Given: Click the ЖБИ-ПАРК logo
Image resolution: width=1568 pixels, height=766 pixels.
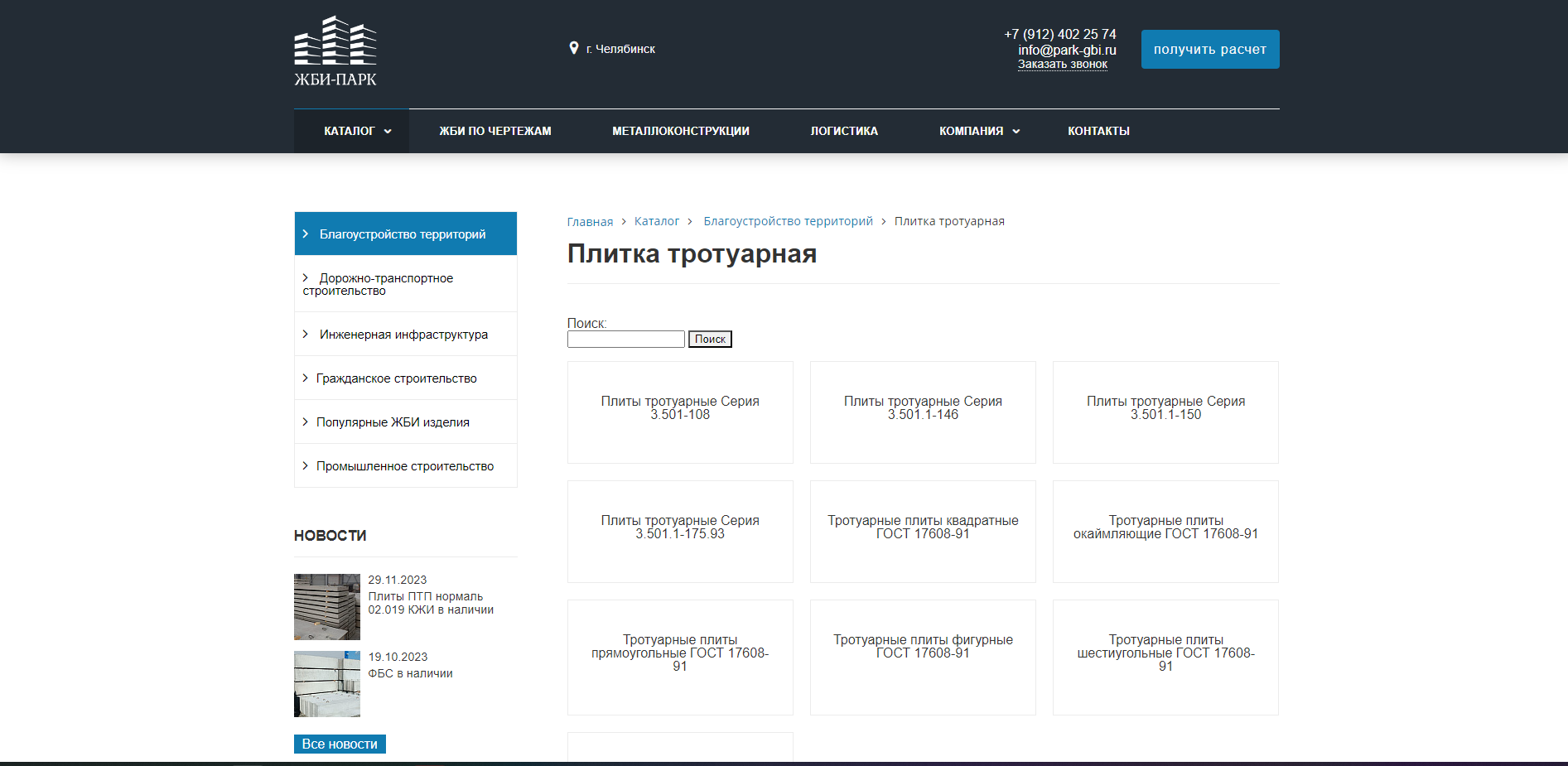Looking at the screenshot, I should [x=334, y=50].
